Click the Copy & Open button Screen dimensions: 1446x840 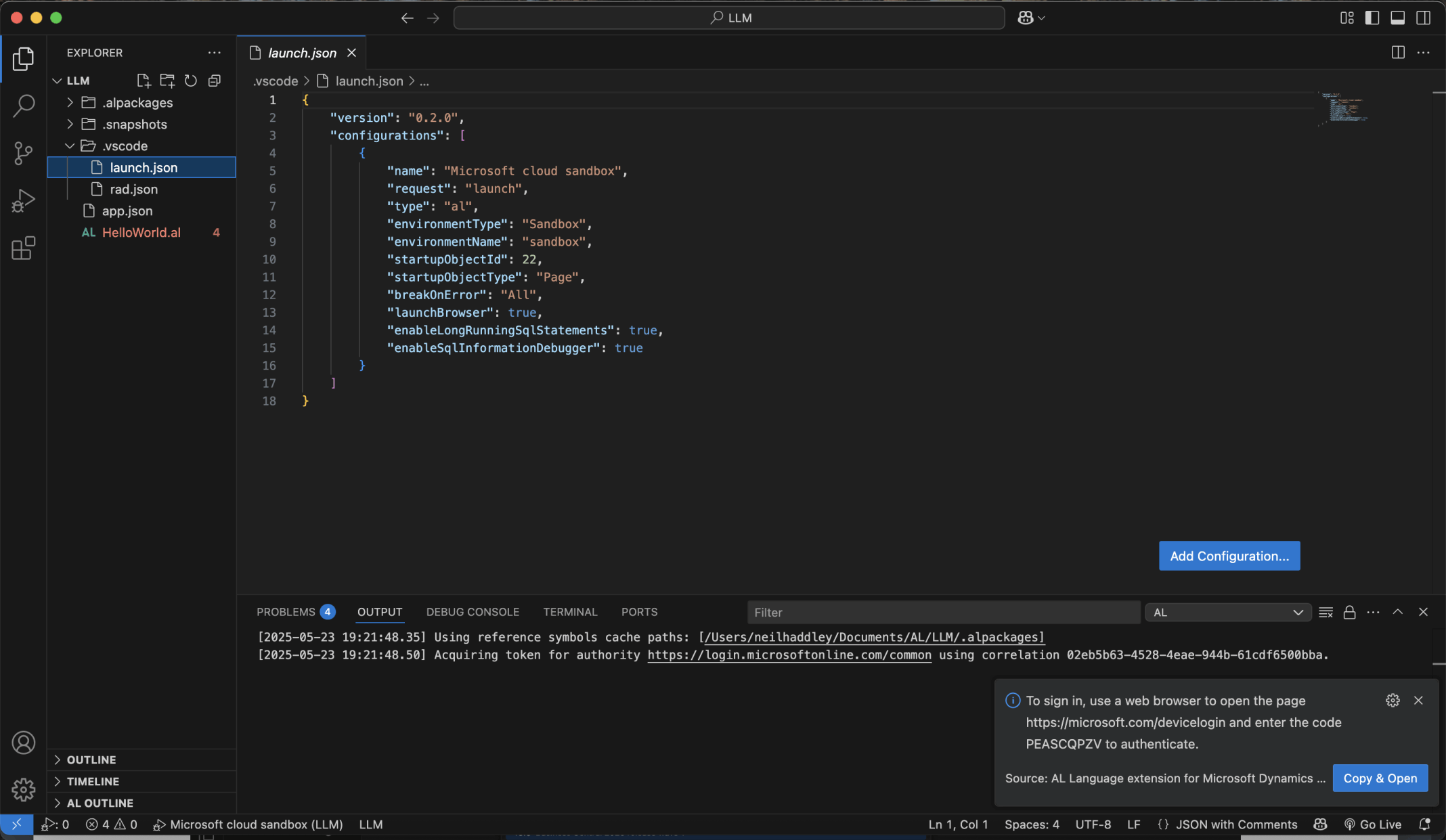pyautogui.click(x=1380, y=778)
